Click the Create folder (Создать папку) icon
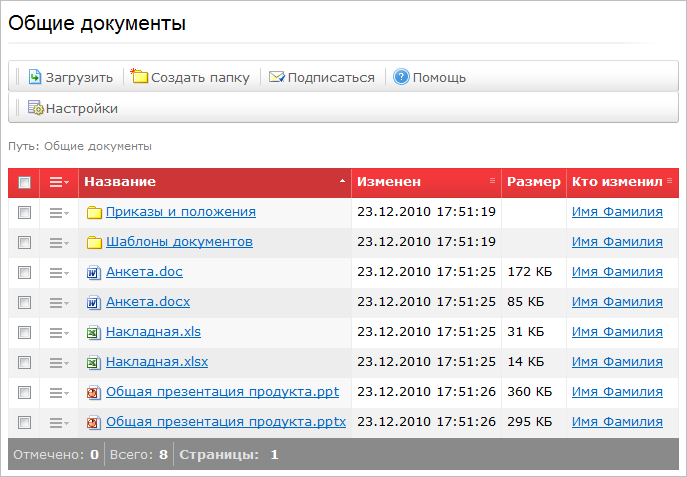Screen dimensions: 687x477 pos(139,77)
